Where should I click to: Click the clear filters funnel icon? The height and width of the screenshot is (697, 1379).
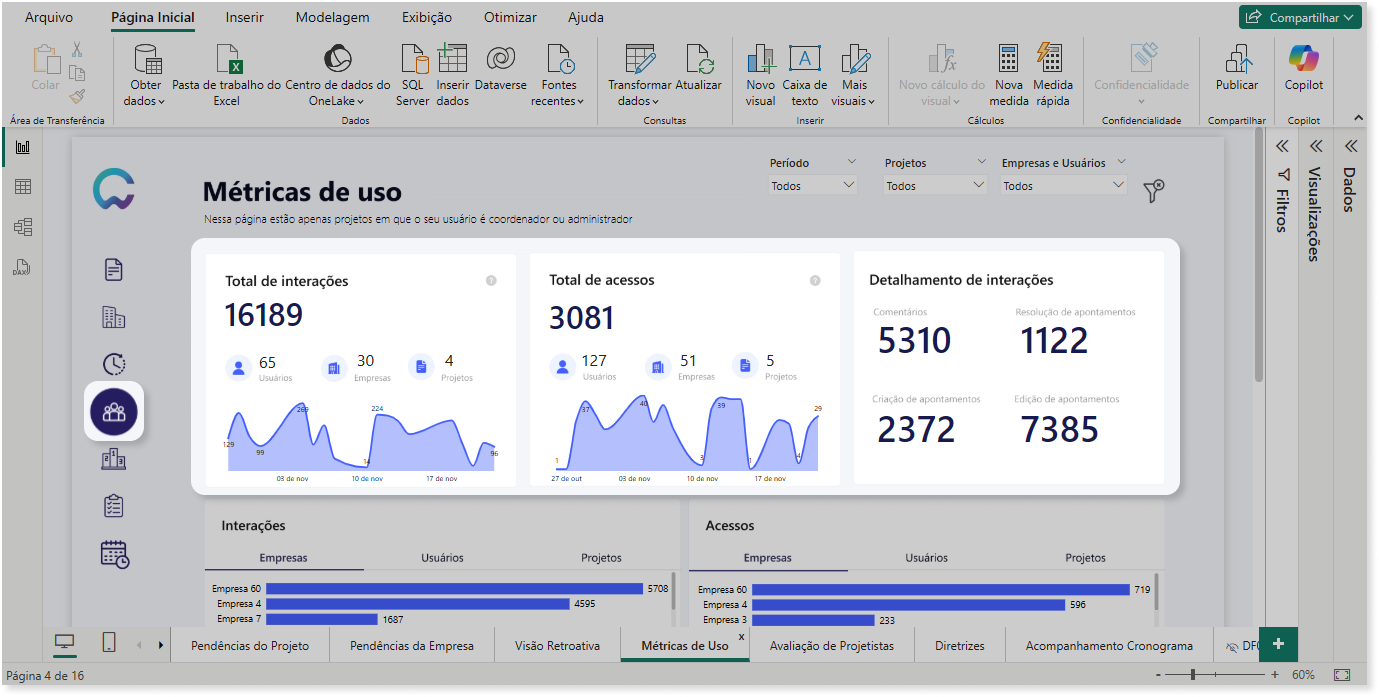[x=1154, y=191]
